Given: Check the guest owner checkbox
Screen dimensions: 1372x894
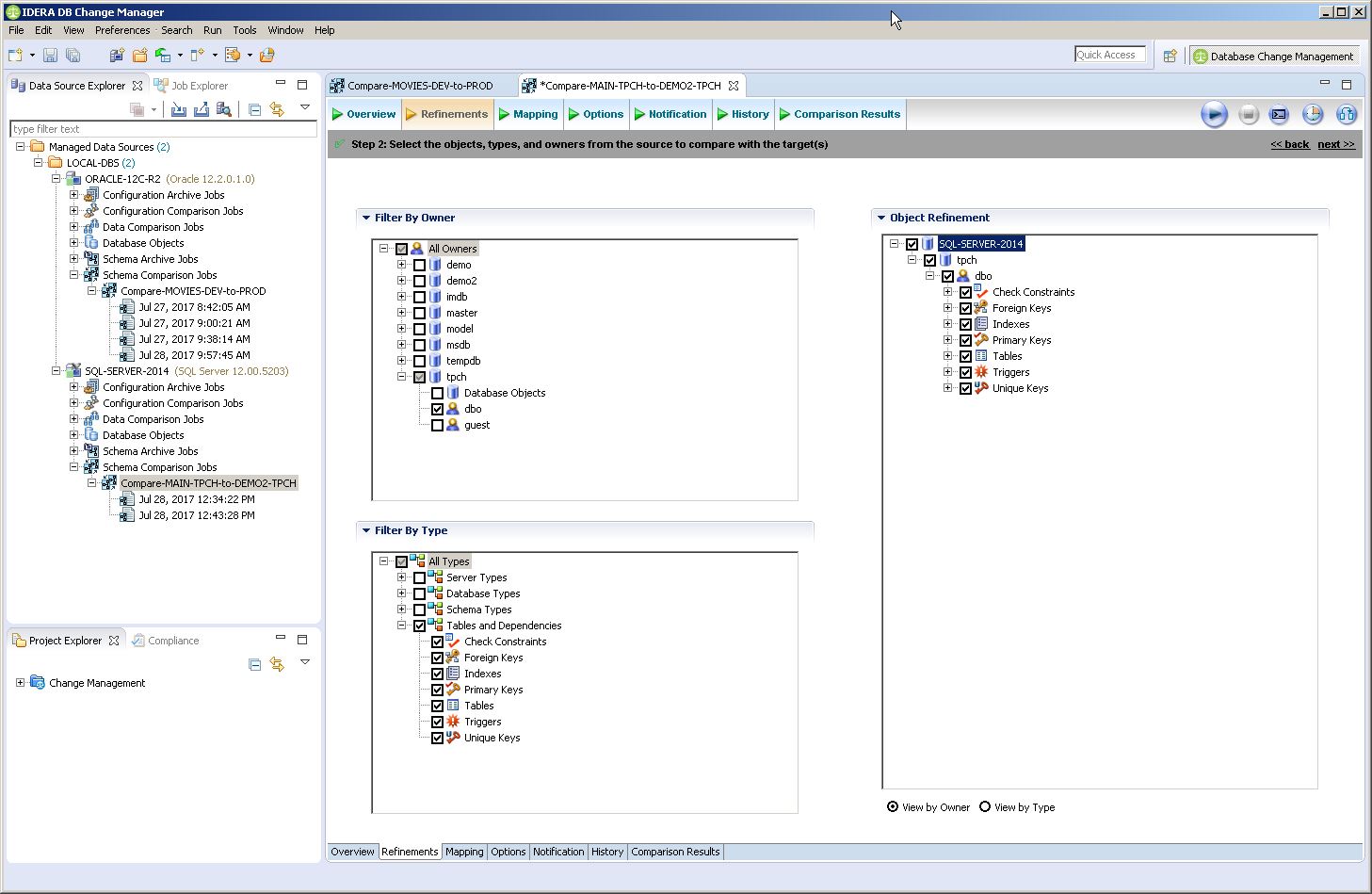Looking at the screenshot, I should [438, 425].
